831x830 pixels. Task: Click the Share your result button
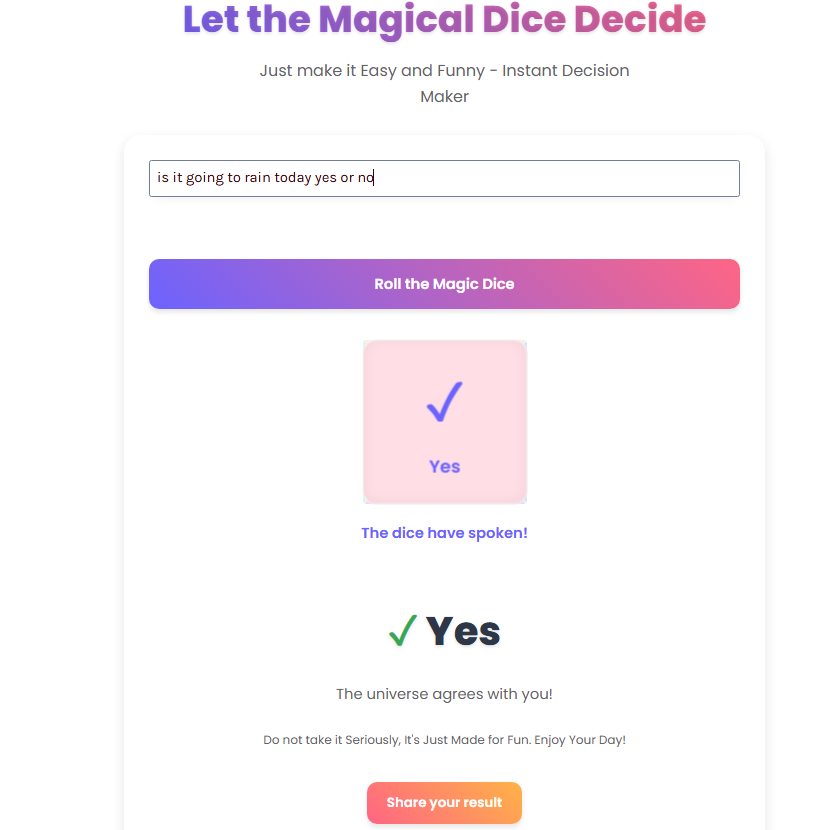444,802
